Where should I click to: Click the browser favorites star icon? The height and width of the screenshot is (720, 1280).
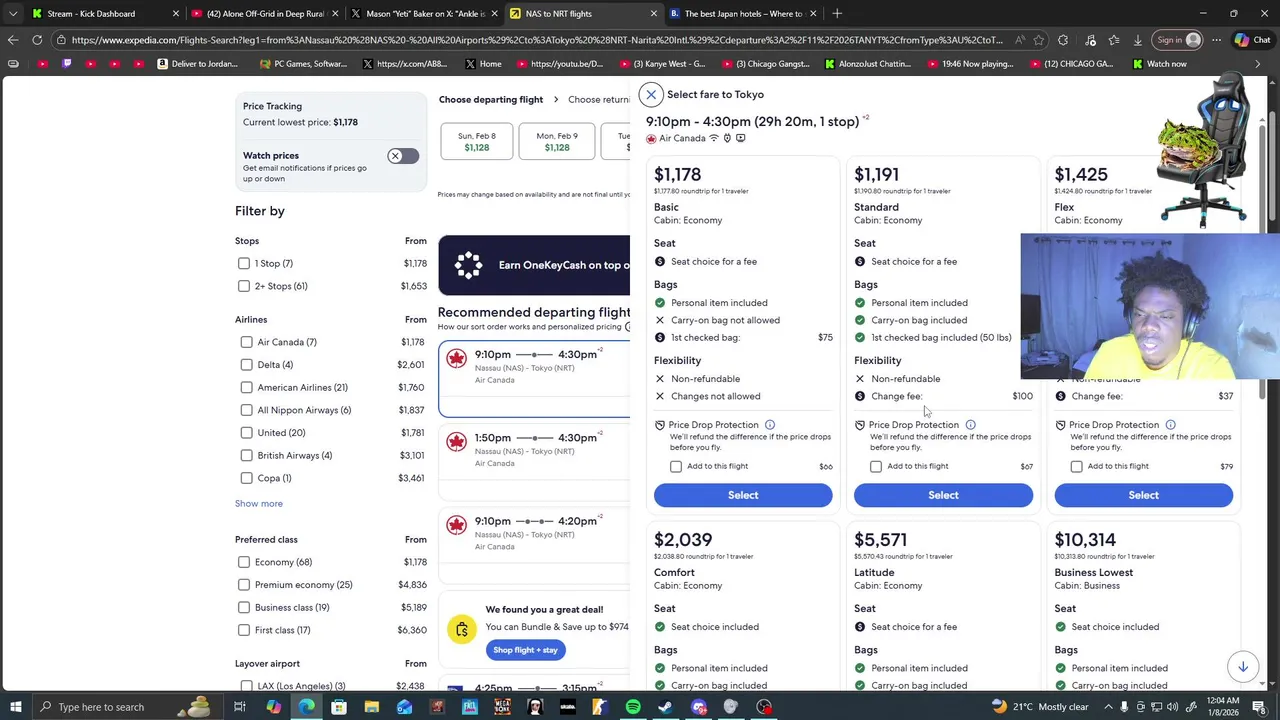(1040, 40)
